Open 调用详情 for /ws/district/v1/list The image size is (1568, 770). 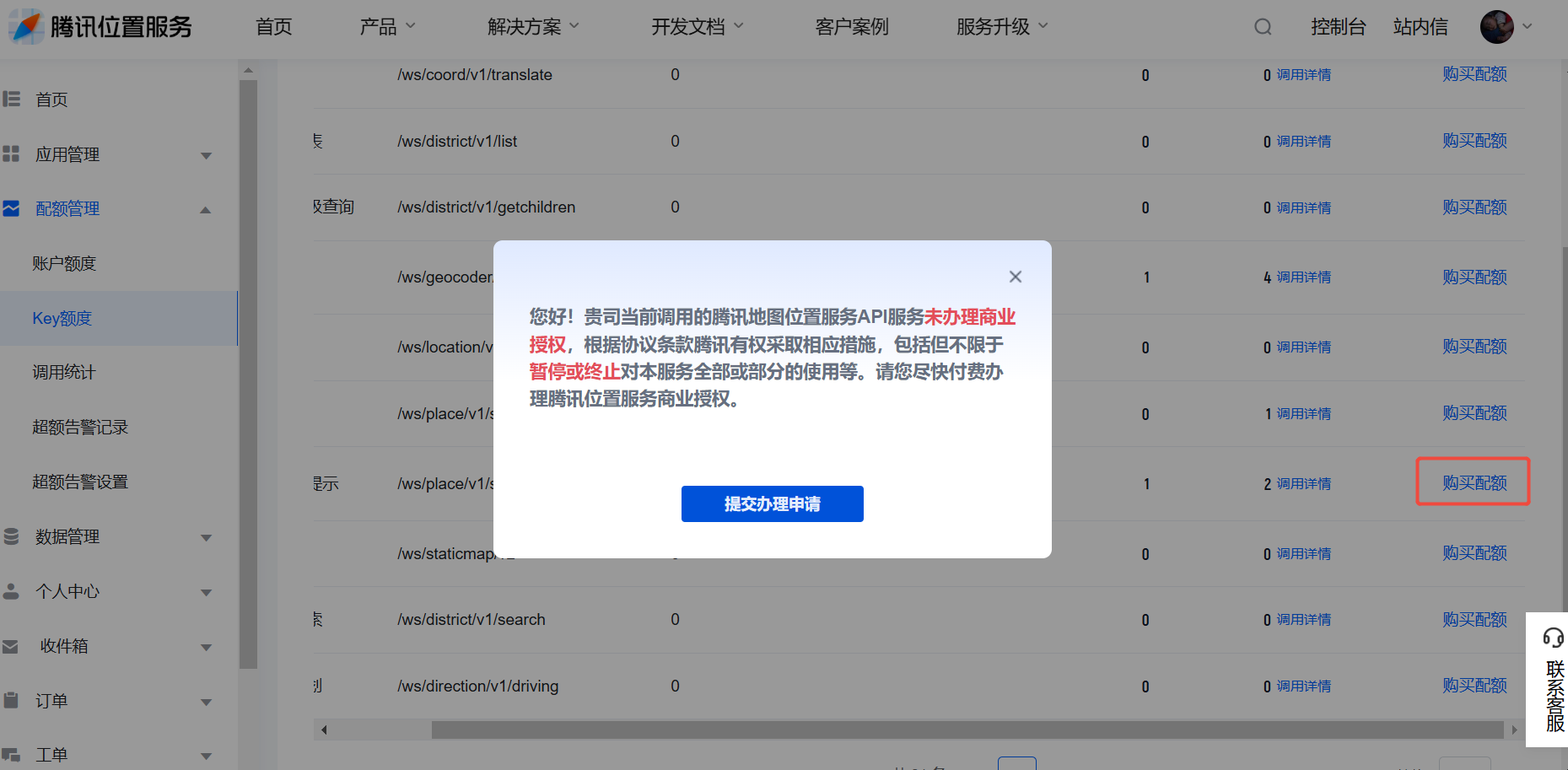point(1304,142)
